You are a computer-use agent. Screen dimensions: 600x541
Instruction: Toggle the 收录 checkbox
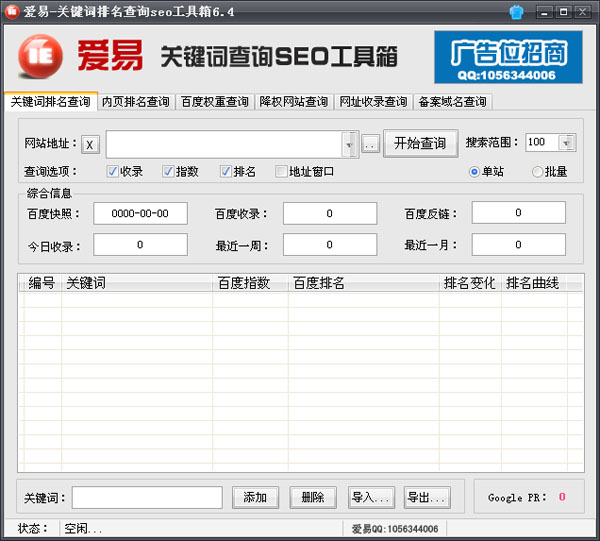point(112,171)
